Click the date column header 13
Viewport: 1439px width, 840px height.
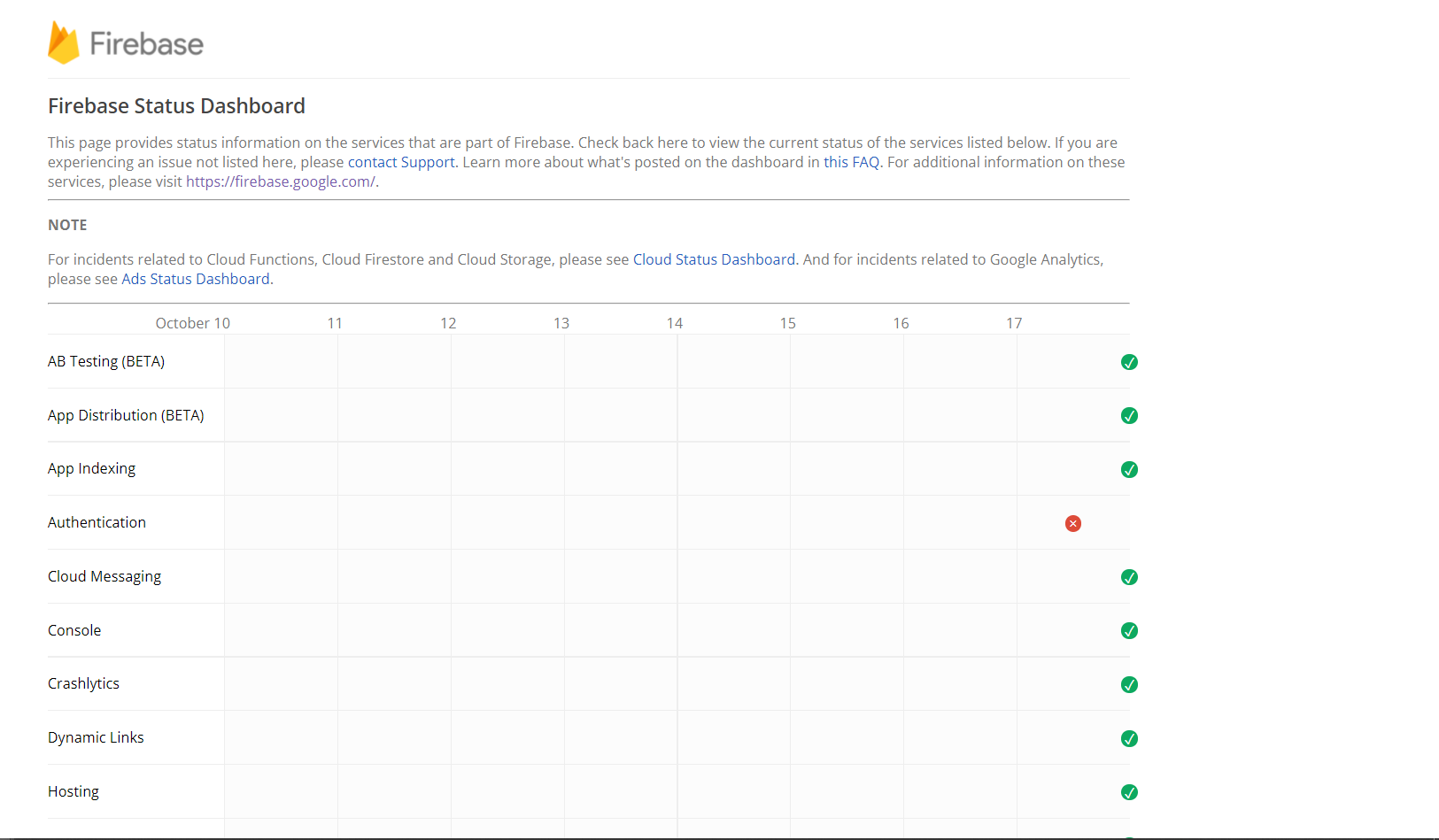pos(561,323)
